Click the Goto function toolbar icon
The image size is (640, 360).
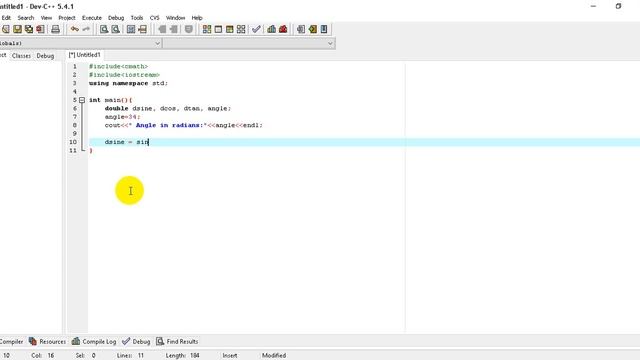click(x=131, y=29)
